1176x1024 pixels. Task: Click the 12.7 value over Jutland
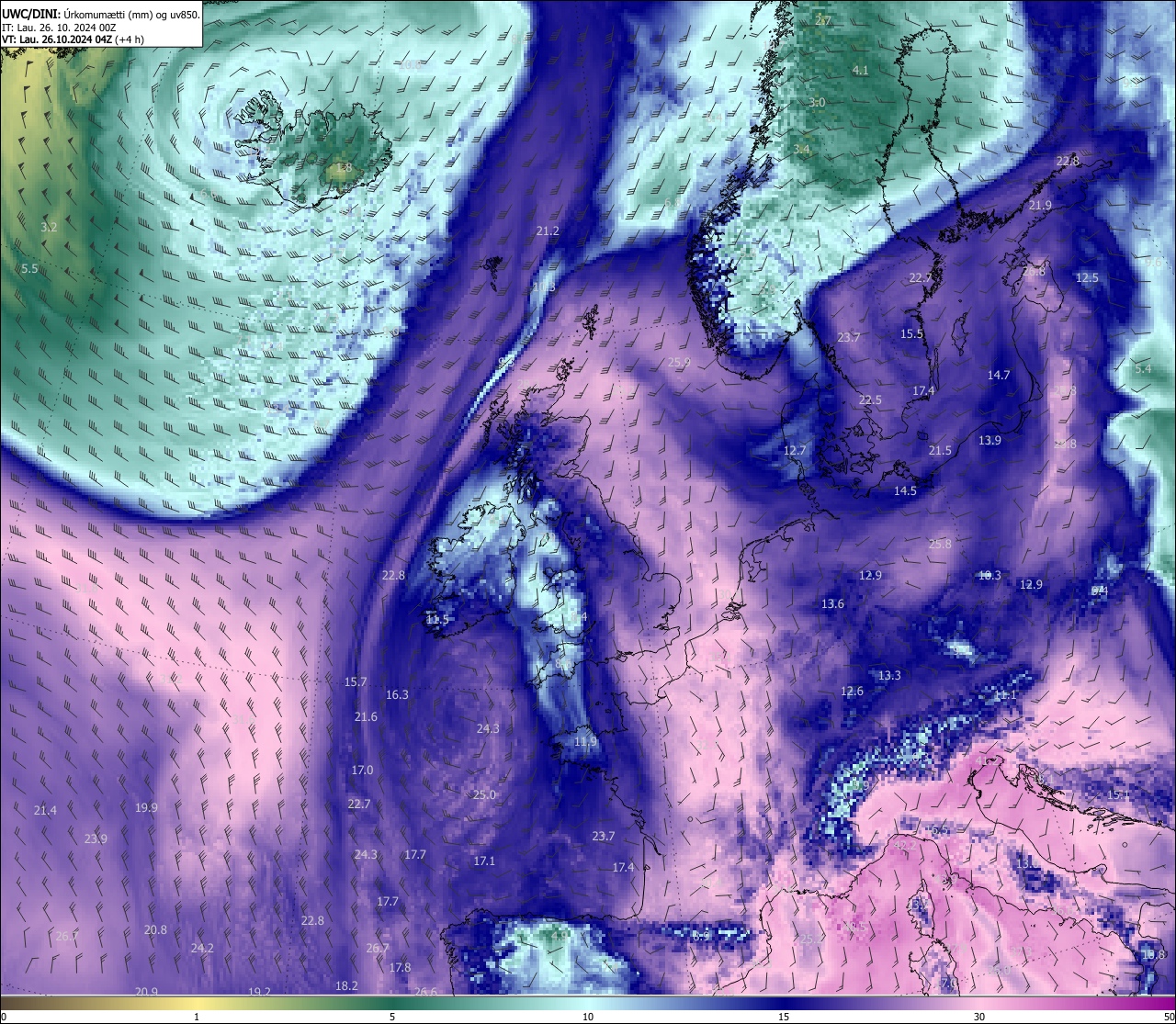tap(795, 450)
